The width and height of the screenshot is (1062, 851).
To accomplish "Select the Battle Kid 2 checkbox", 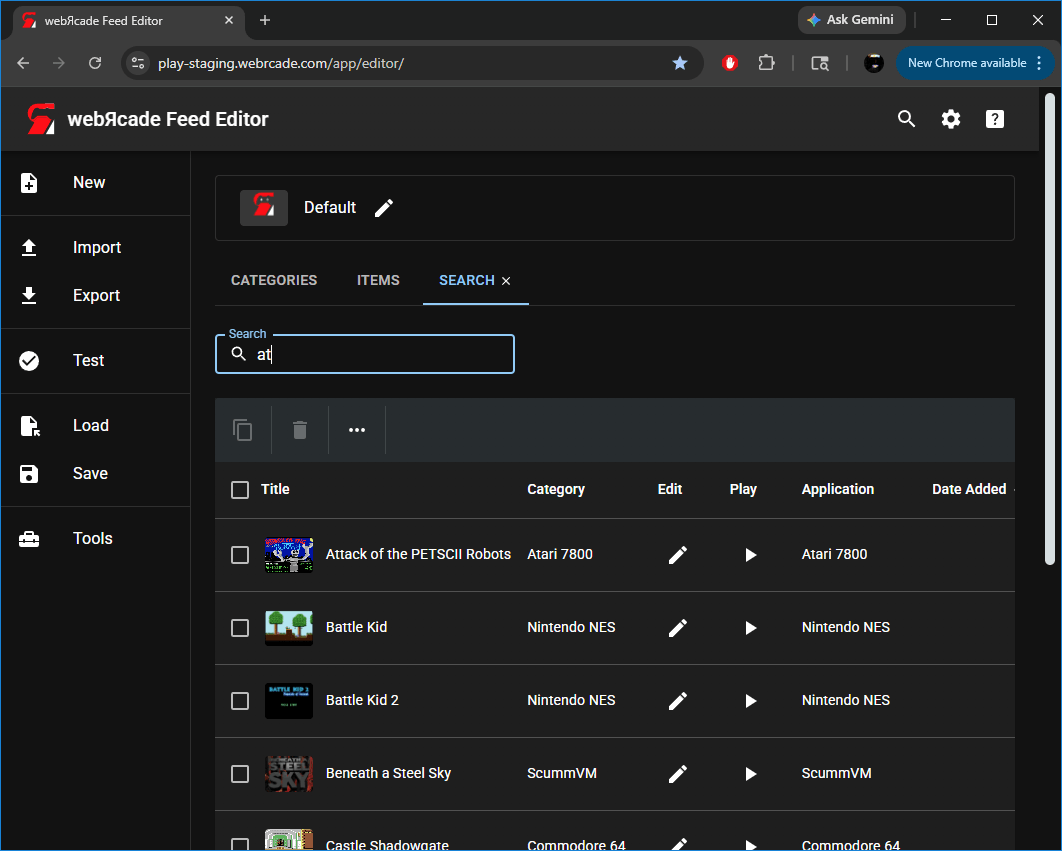I will [x=240, y=701].
